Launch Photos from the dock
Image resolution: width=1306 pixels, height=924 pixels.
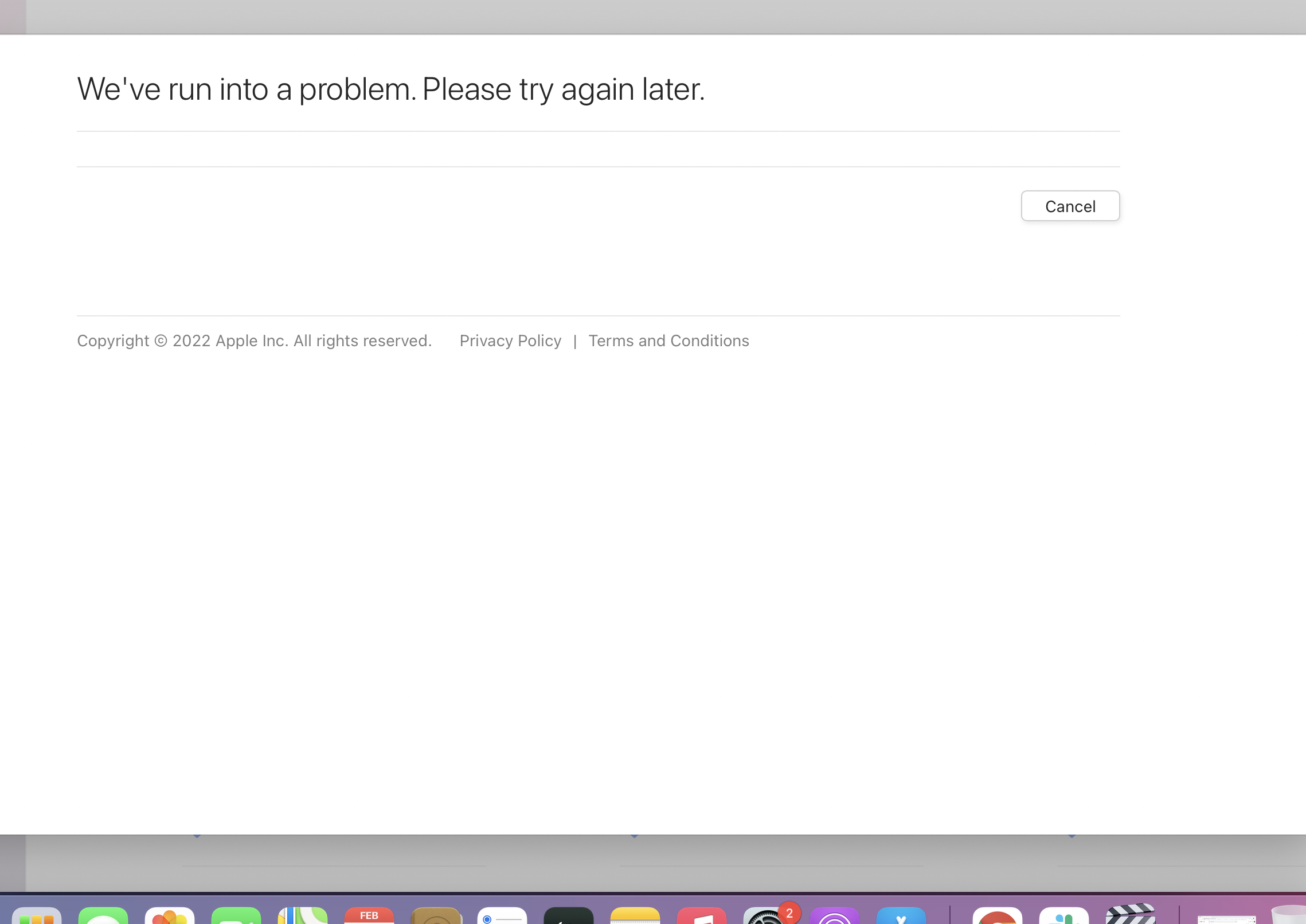coord(170,916)
